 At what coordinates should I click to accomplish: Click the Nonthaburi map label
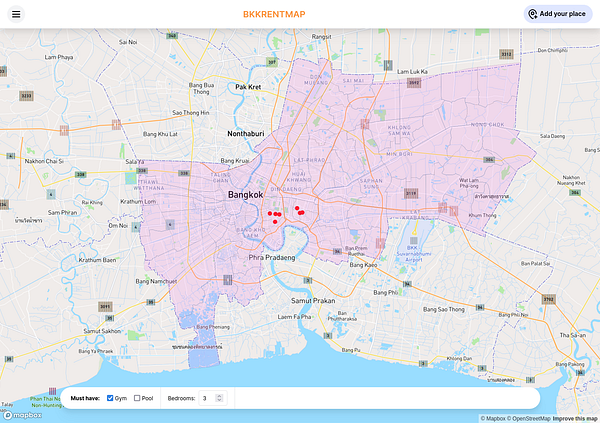tap(246, 134)
